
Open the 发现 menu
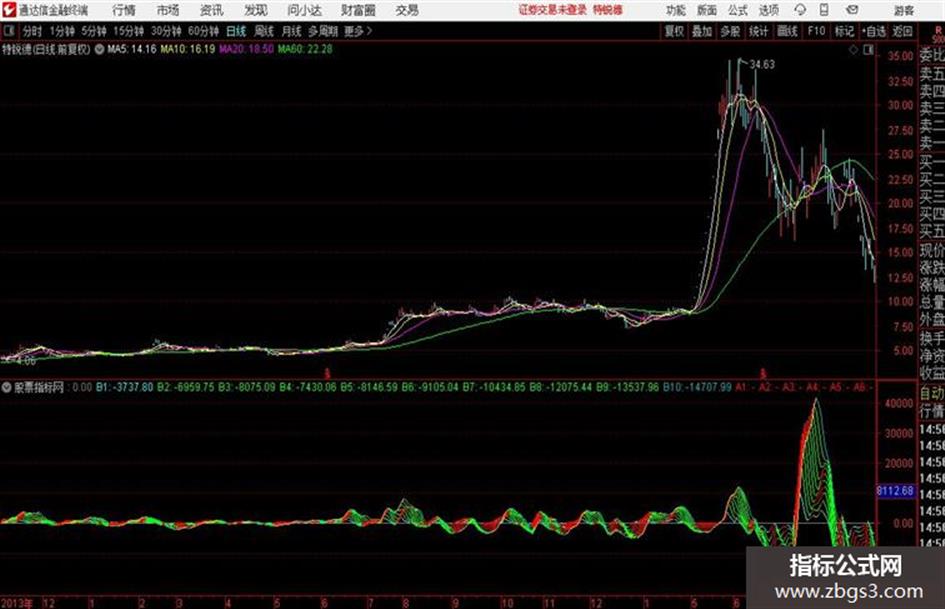pyautogui.click(x=256, y=10)
